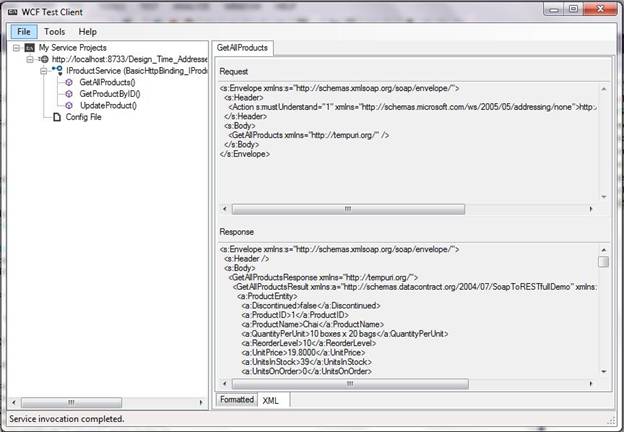Click the Response section label
Screen dimensions: 624x432
[236, 232]
